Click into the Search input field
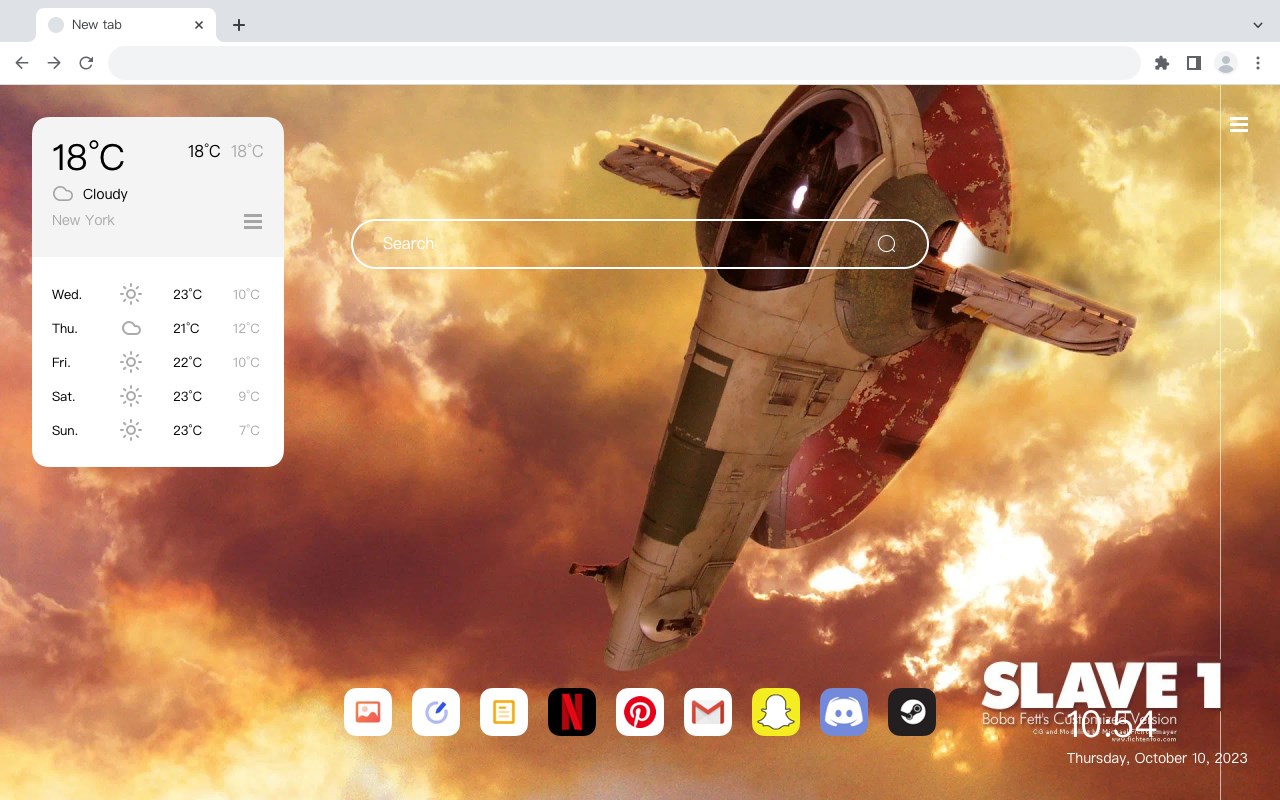The image size is (1280, 800). [640, 244]
